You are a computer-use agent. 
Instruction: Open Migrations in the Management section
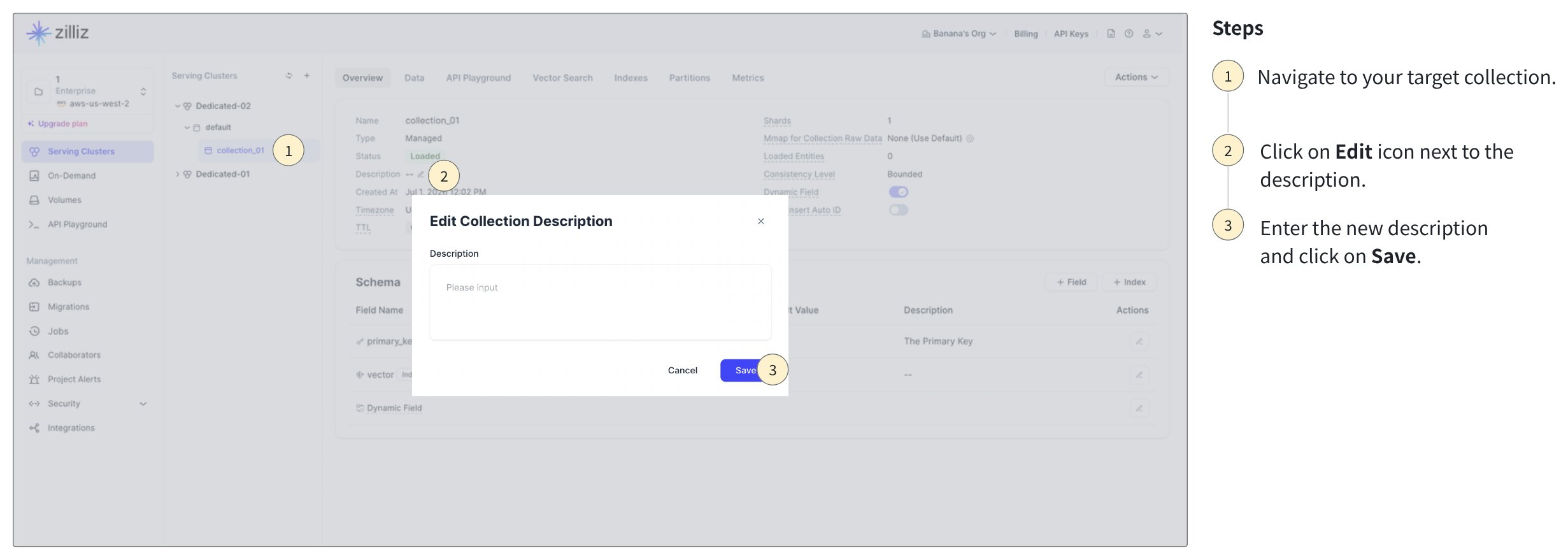(88, 306)
